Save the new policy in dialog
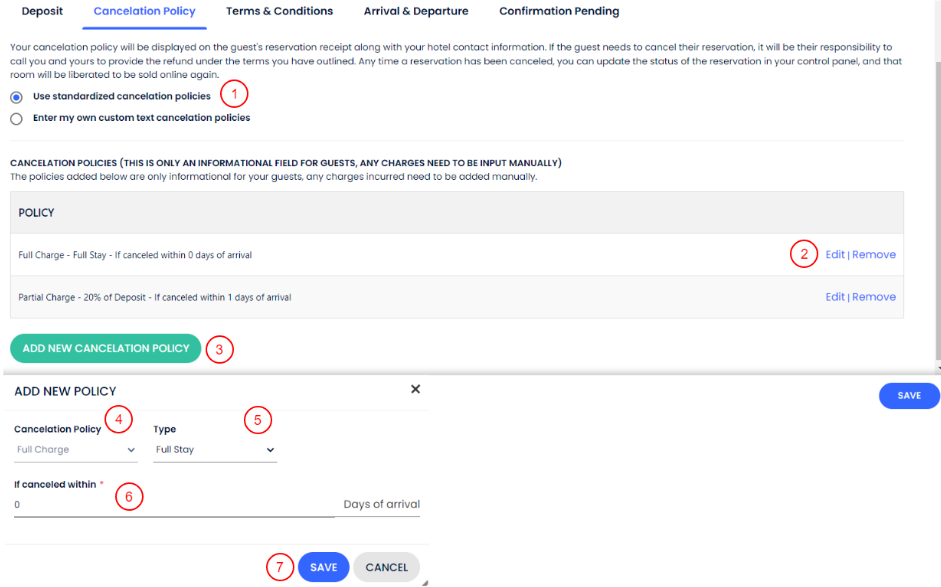941x587 pixels. tap(323, 567)
